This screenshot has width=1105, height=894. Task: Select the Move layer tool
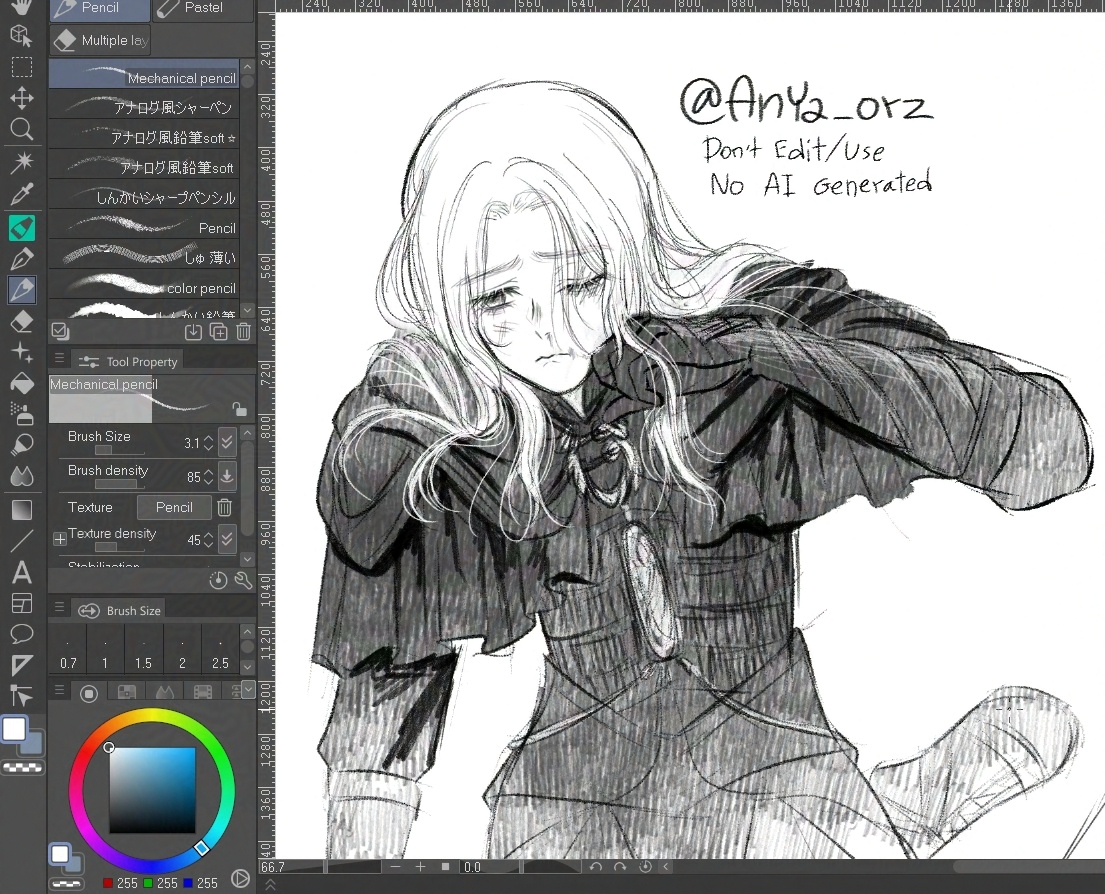click(22, 98)
